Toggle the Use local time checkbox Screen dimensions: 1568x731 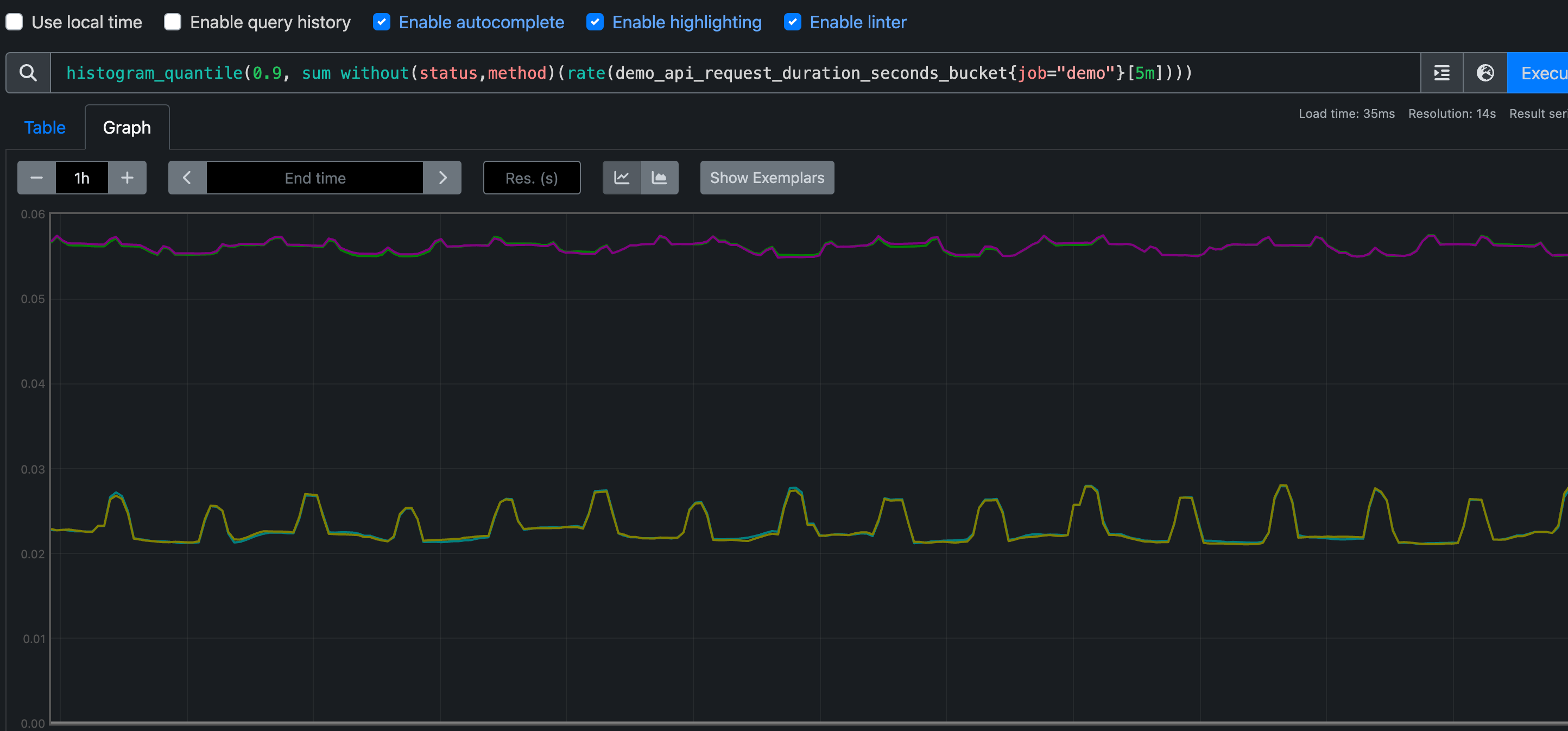pyautogui.click(x=15, y=22)
